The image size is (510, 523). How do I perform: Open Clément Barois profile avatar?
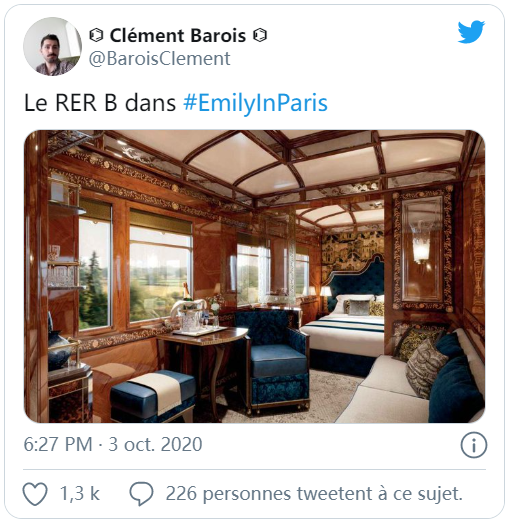[52, 46]
